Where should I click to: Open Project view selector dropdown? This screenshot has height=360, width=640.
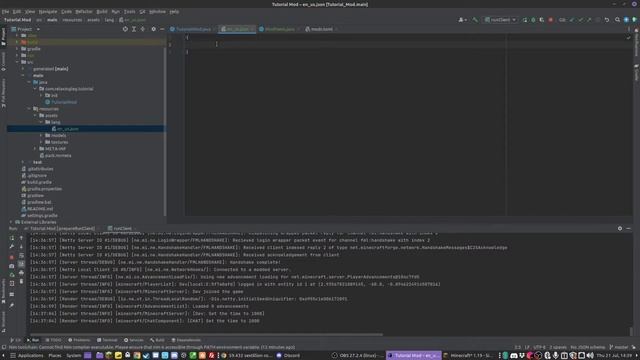pyautogui.click(x=26, y=29)
